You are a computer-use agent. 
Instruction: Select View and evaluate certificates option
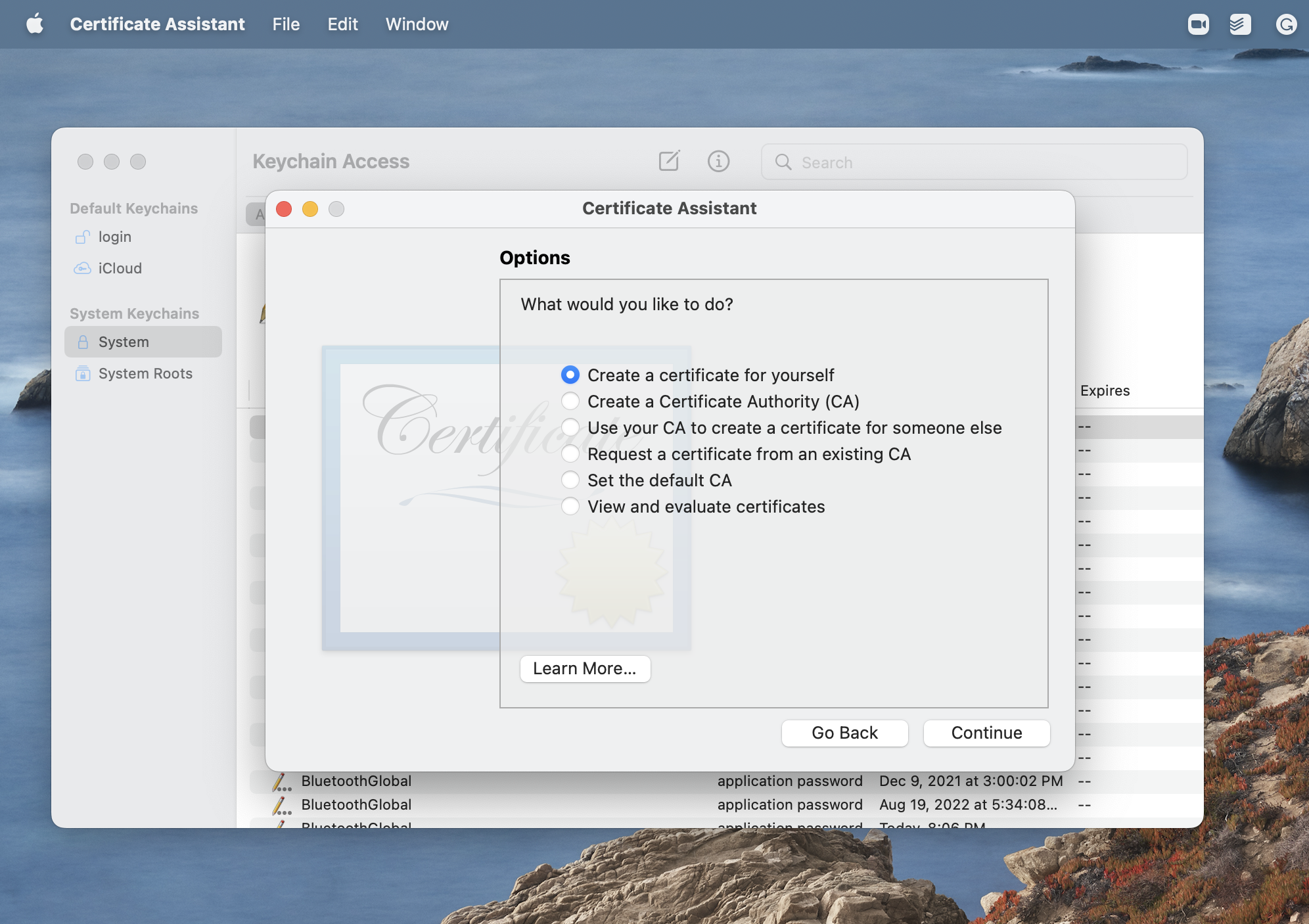point(570,507)
